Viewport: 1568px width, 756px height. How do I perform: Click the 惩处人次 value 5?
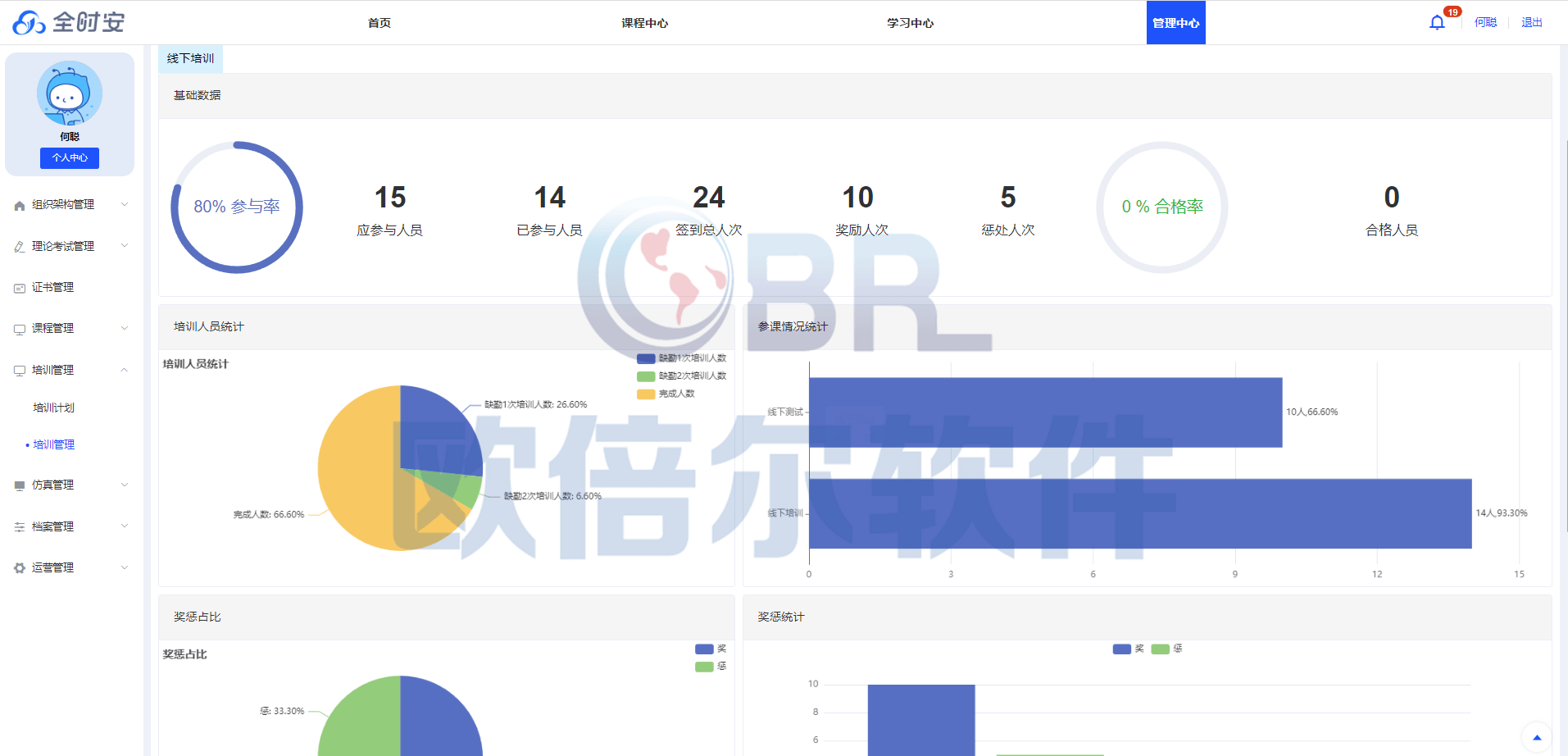pos(1008,198)
